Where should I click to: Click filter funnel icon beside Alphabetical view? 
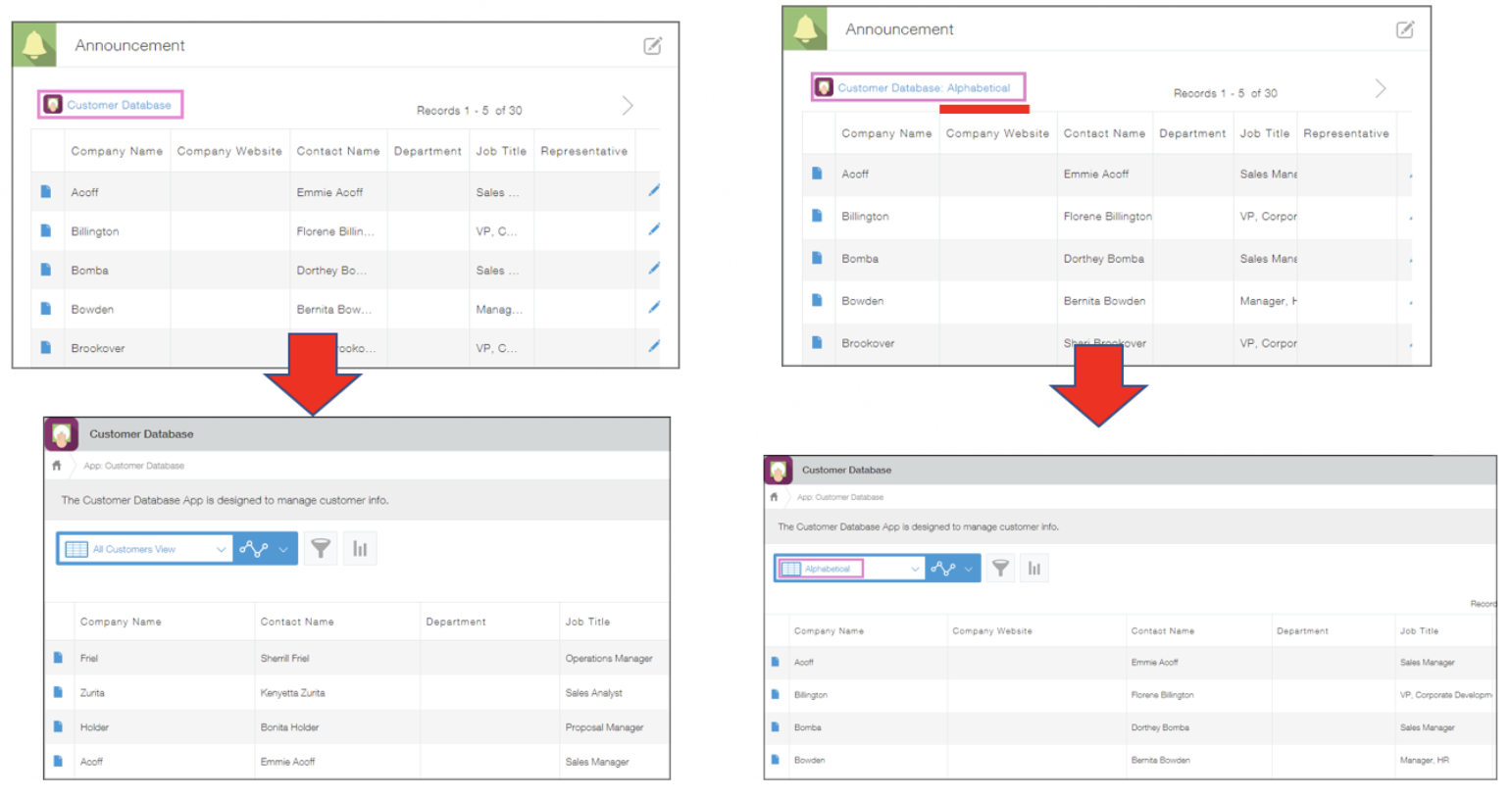[1000, 569]
